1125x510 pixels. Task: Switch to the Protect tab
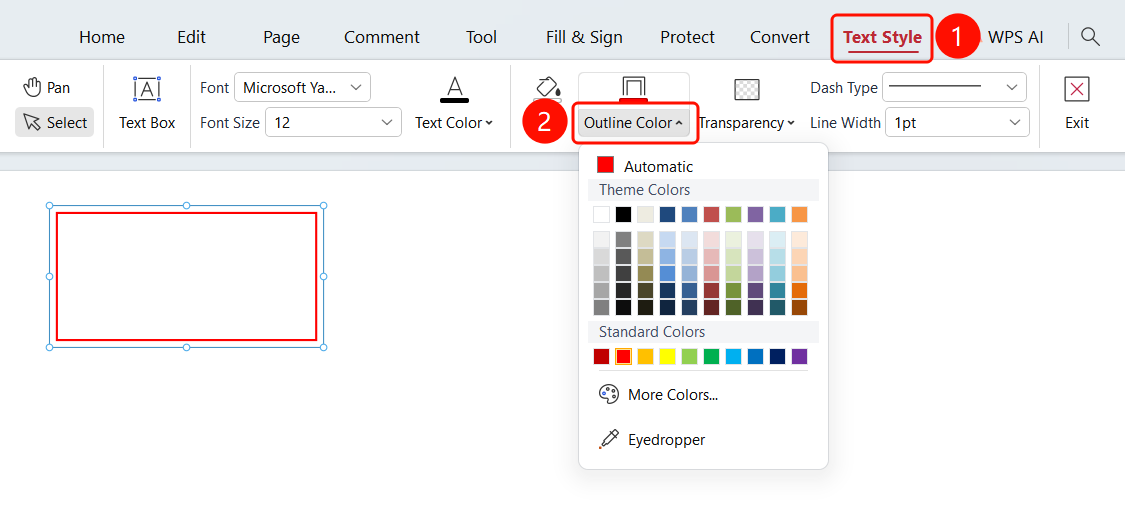(x=687, y=37)
